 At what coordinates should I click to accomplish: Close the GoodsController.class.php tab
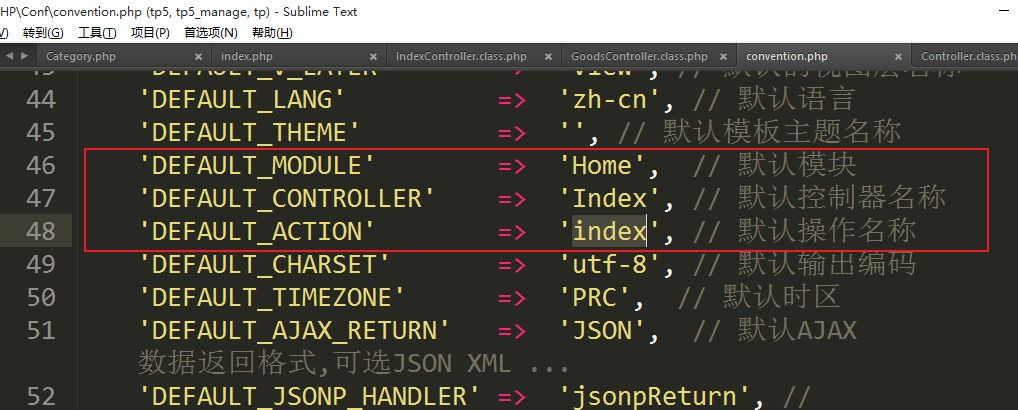click(724, 57)
